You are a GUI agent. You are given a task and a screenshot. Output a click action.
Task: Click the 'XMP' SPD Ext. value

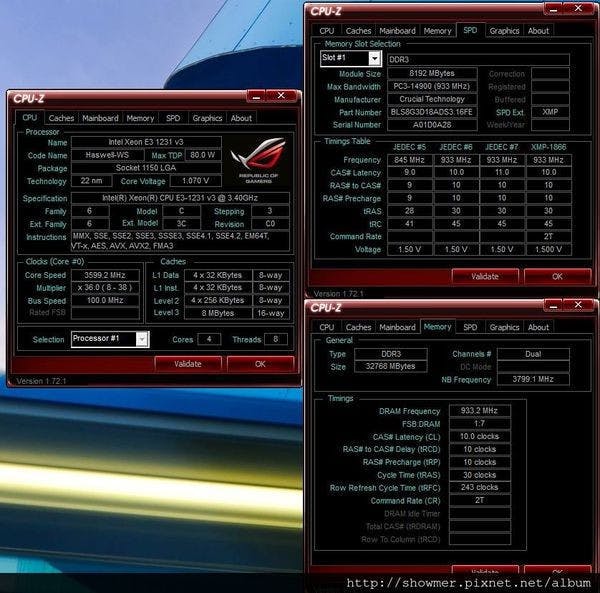pyautogui.click(x=550, y=112)
